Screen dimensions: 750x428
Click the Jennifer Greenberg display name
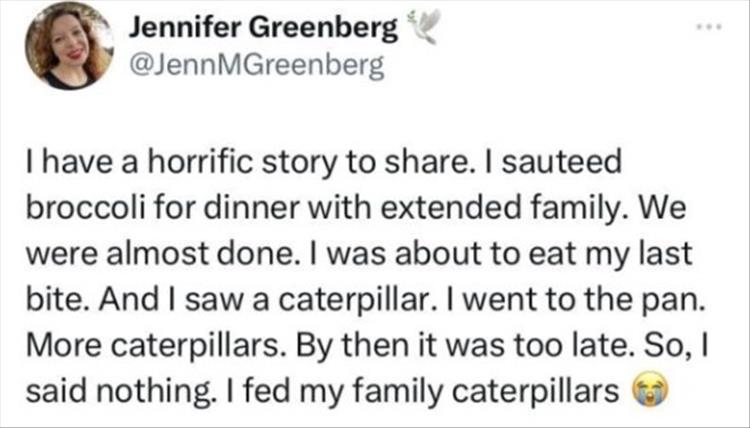click(263, 31)
